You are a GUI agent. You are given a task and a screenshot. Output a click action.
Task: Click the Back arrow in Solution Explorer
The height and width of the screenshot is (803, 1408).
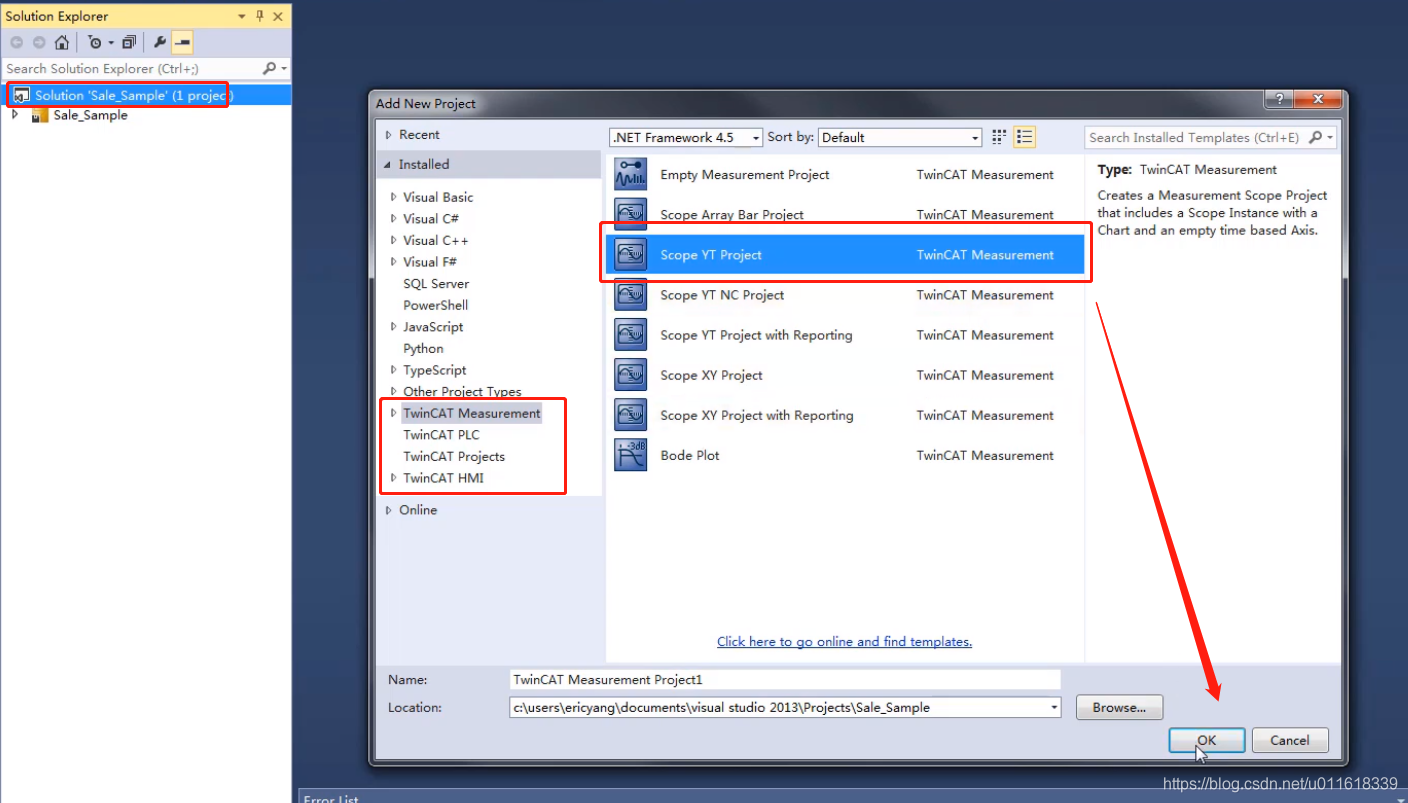tap(16, 42)
